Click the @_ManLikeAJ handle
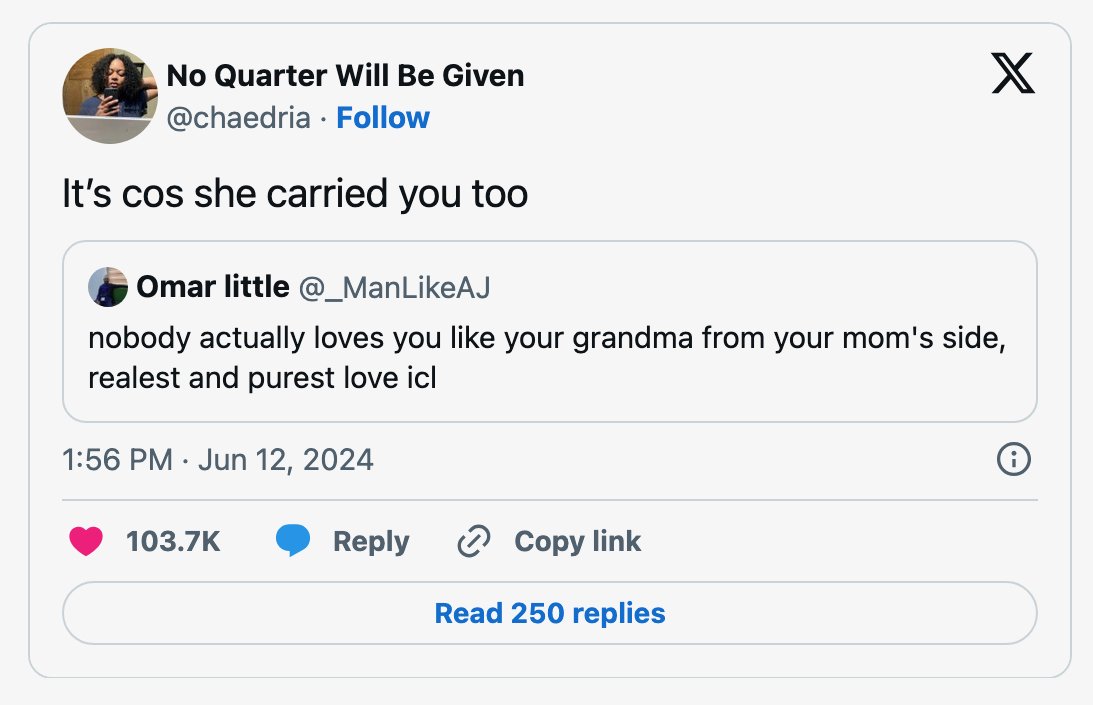Screen dimensions: 1093x705 tap(395, 287)
